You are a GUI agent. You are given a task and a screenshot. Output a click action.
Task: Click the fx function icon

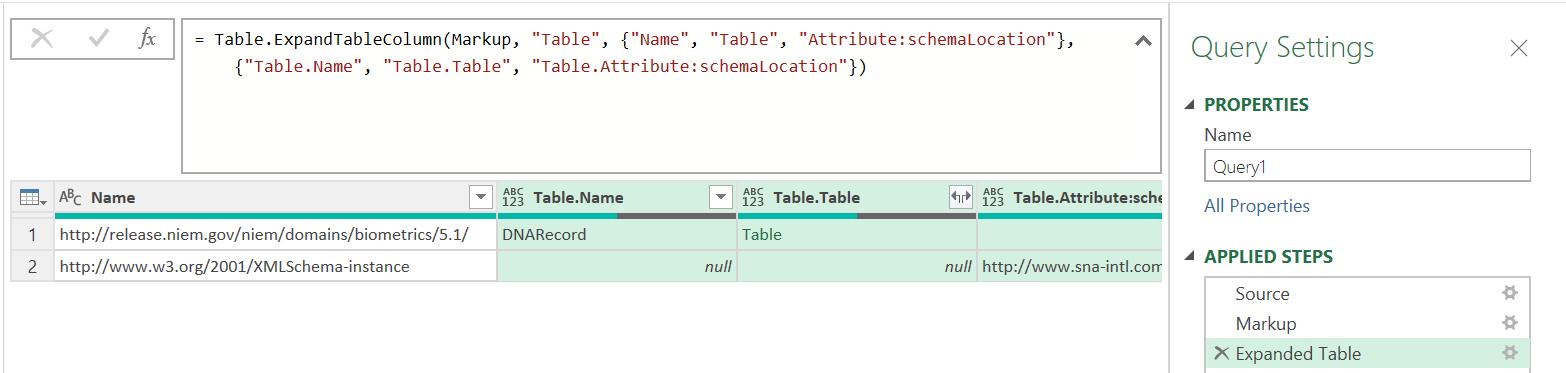click(x=147, y=39)
